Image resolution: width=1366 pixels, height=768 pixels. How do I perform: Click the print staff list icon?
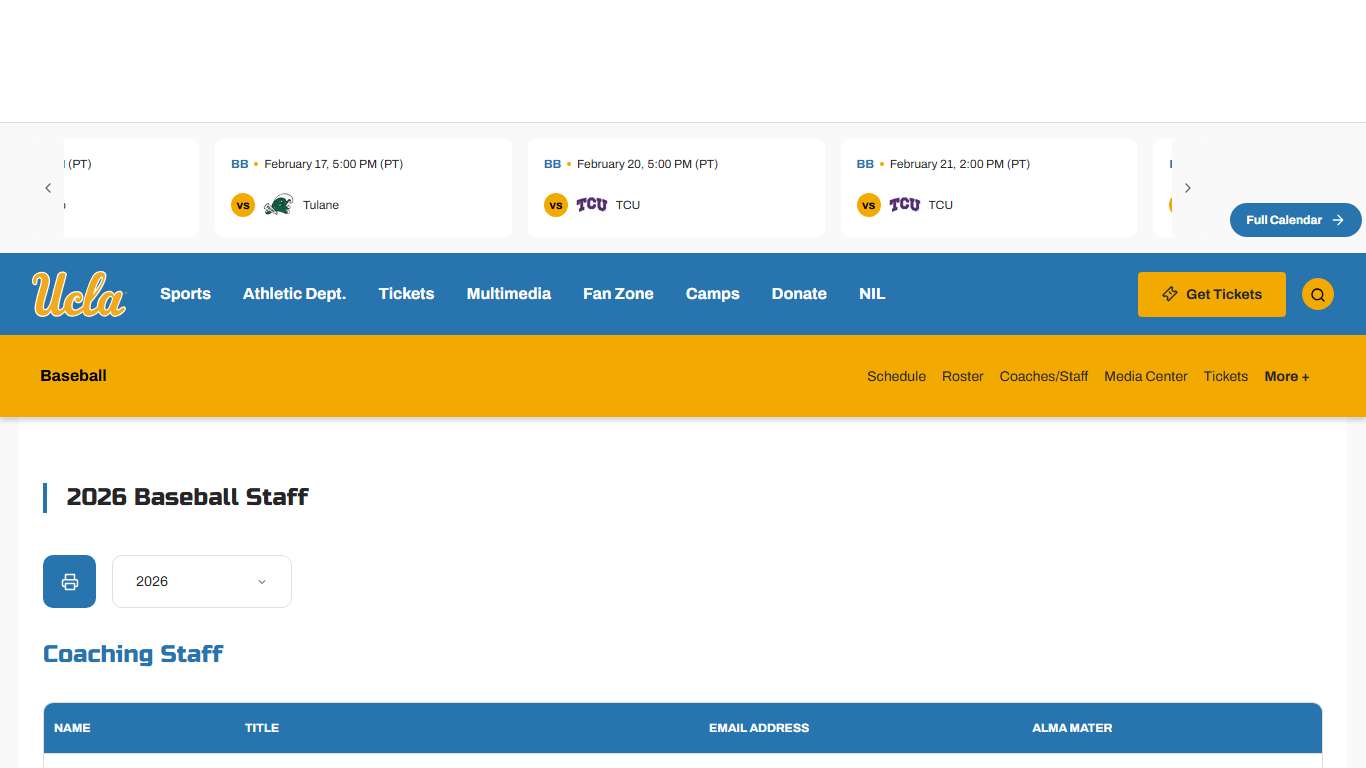coord(70,581)
